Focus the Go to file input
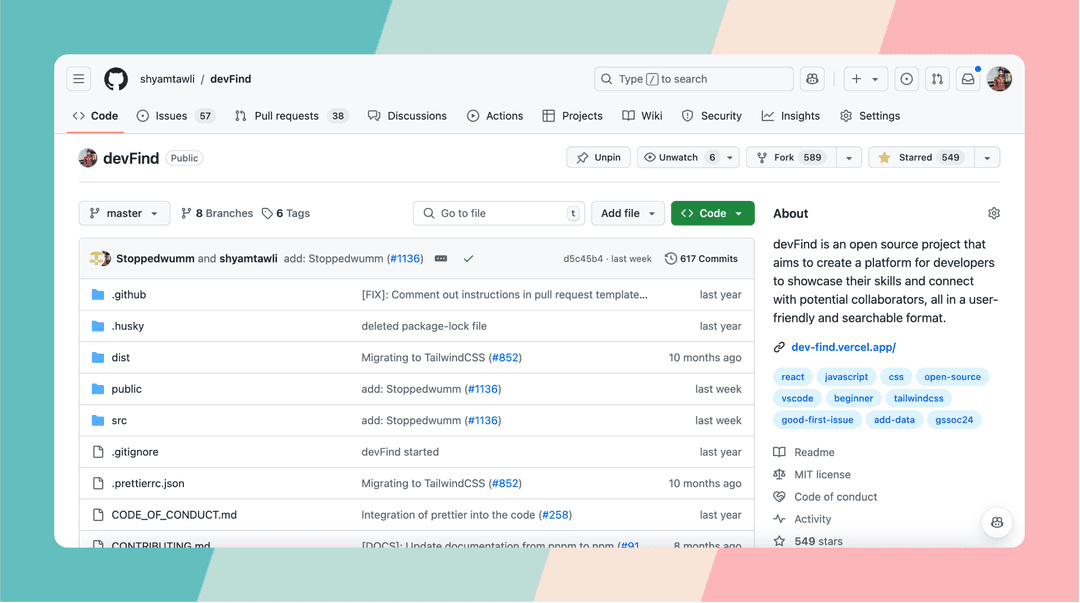 coord(499,214)
